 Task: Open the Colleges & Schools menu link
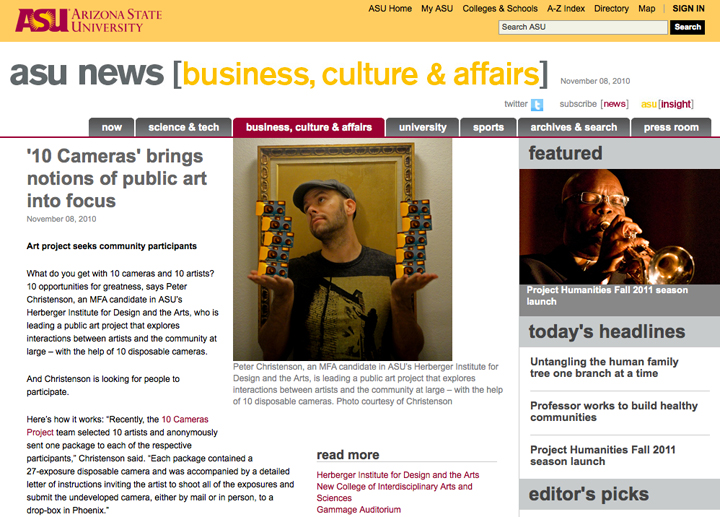tap(500, 9)
